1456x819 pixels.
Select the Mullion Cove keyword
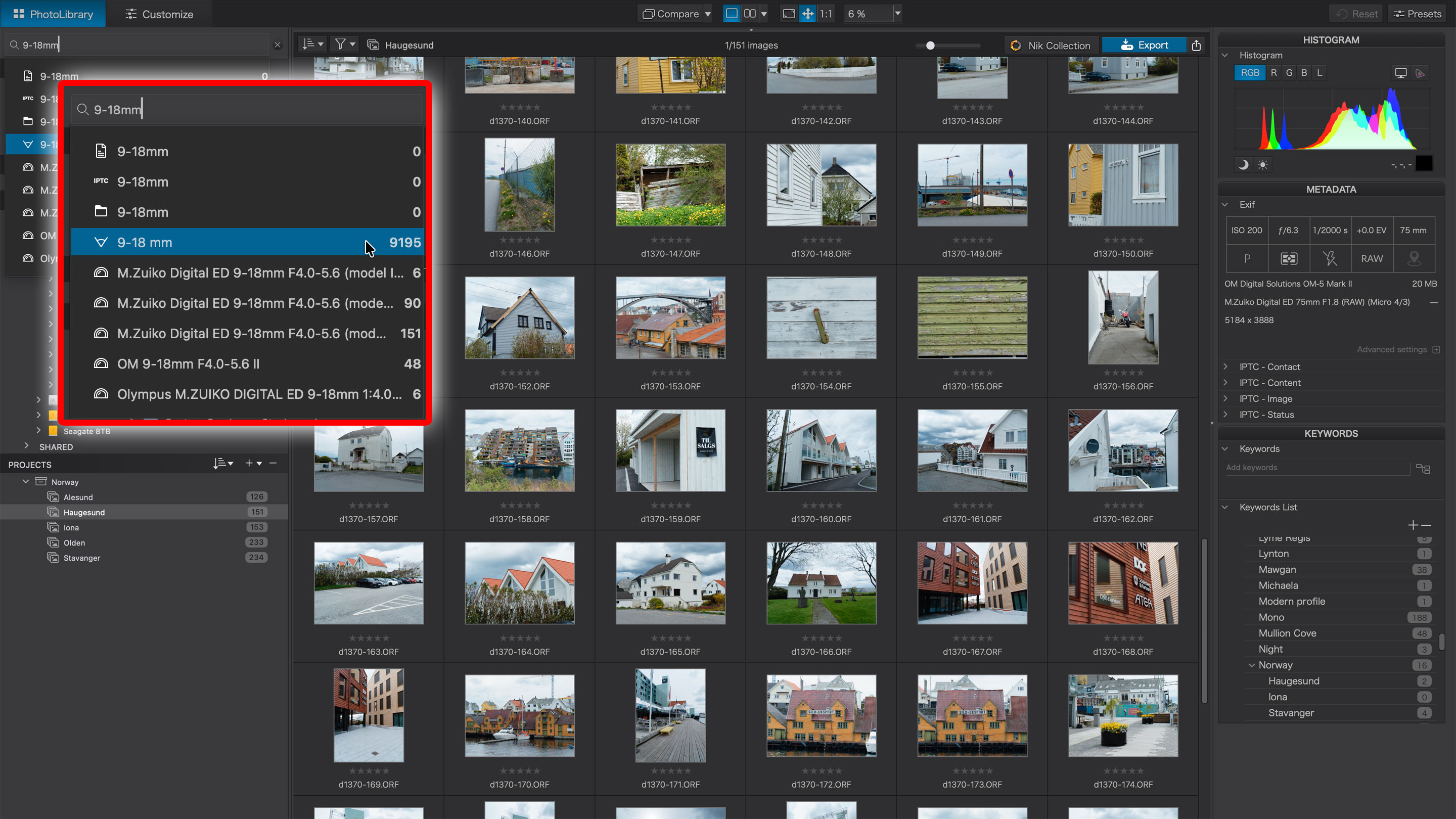point(1287,633)
